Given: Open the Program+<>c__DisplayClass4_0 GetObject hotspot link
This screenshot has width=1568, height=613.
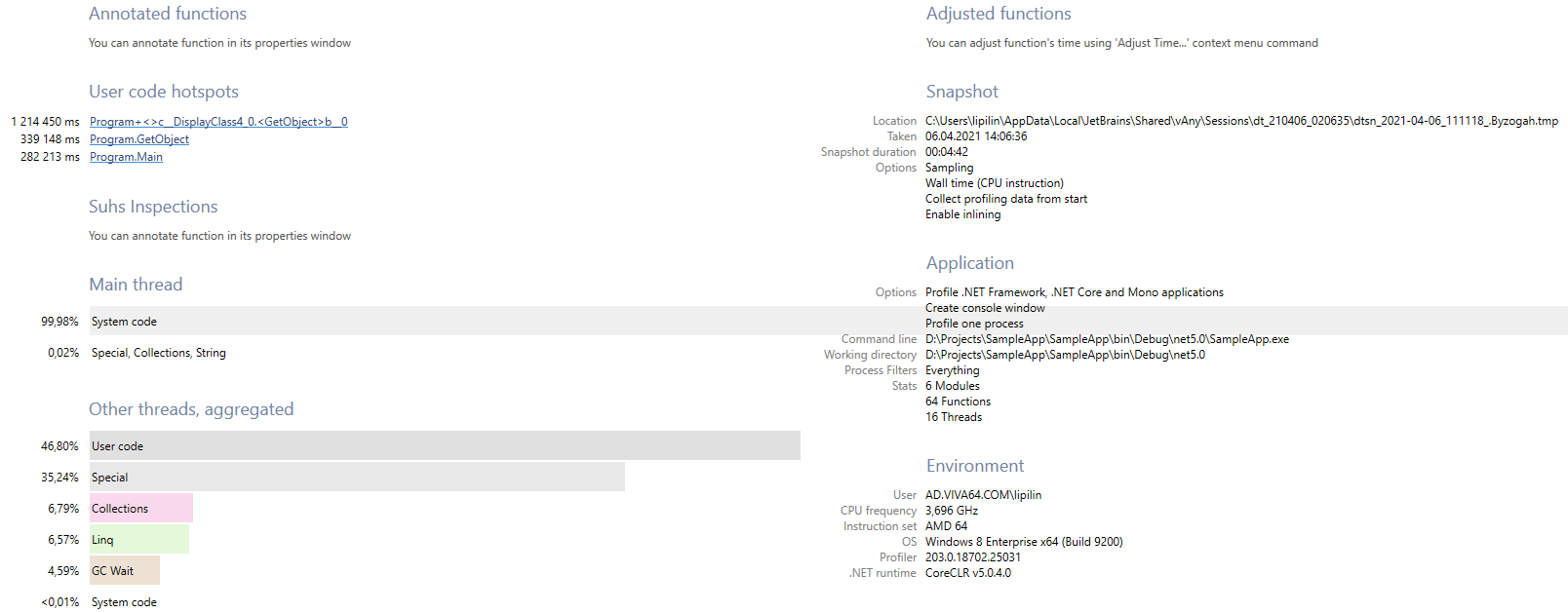Looking at the screenshot, I should coord(218,122).
